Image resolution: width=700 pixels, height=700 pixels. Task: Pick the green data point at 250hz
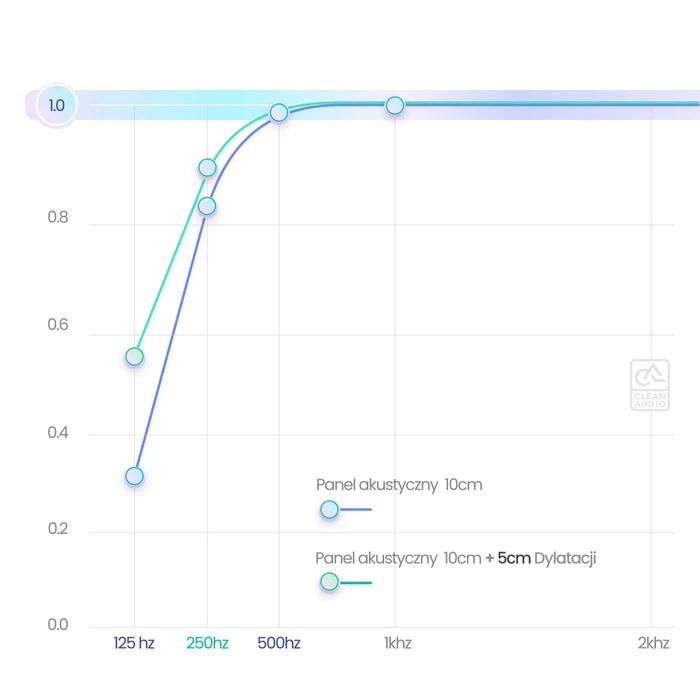tap(207, 167)
